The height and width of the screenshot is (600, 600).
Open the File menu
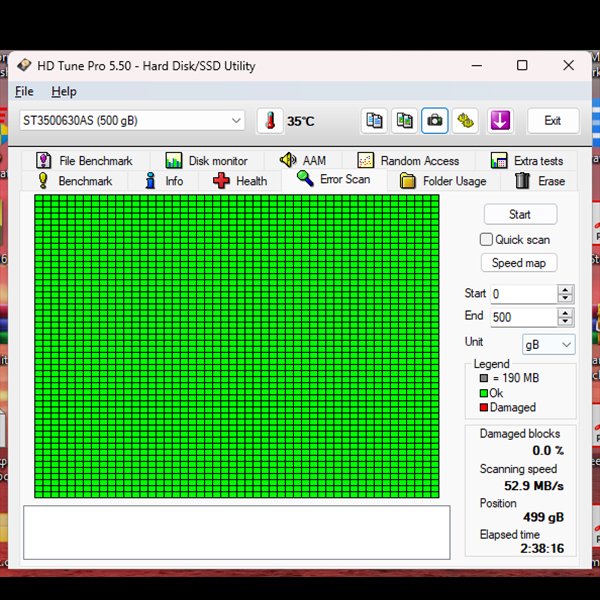pyautogui.click(x=24, y=91)
